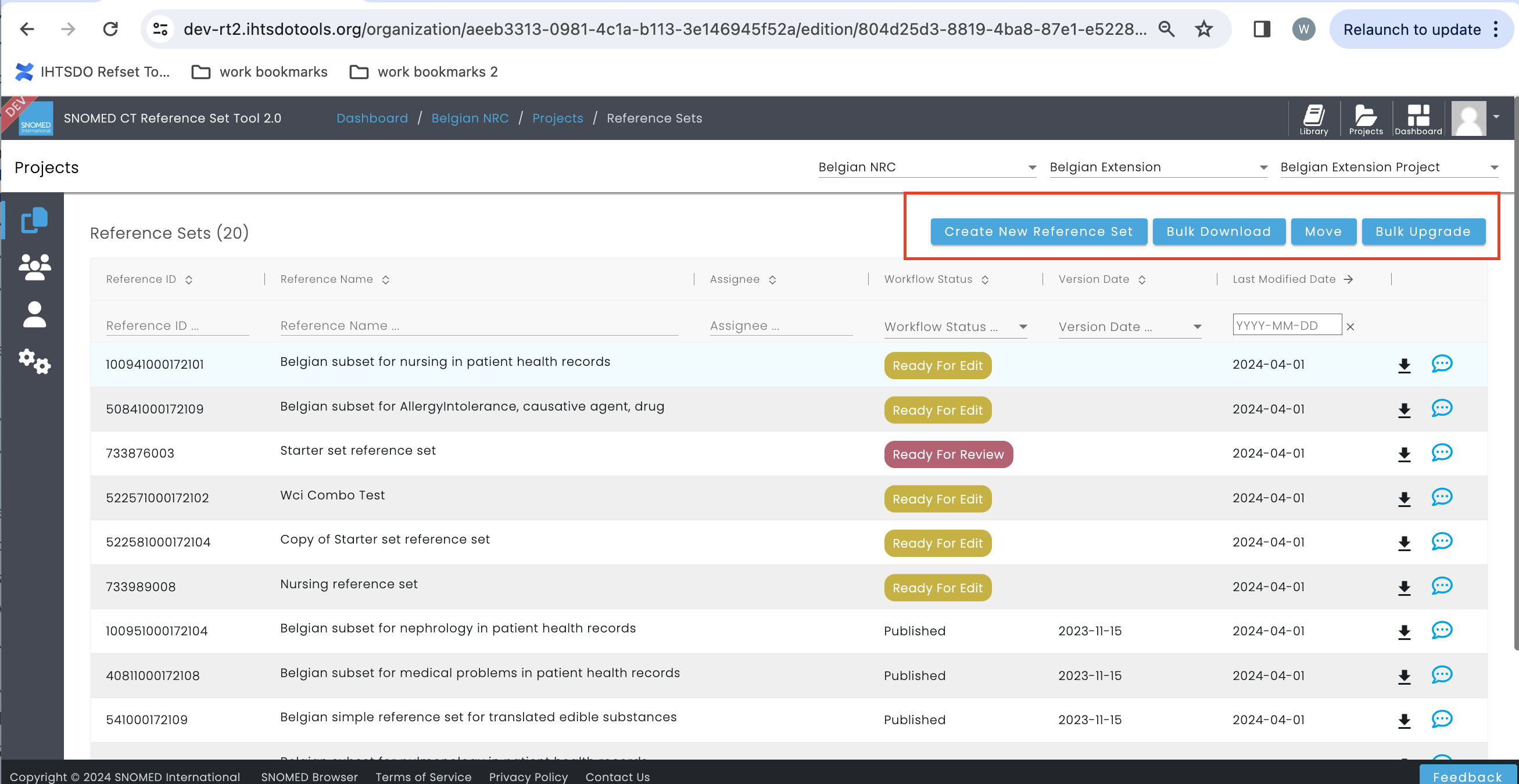Viewport: 1519px width, 784px height.
Task: Open the Belgian Extension edition dropdown
Action: click(1158, 167)
